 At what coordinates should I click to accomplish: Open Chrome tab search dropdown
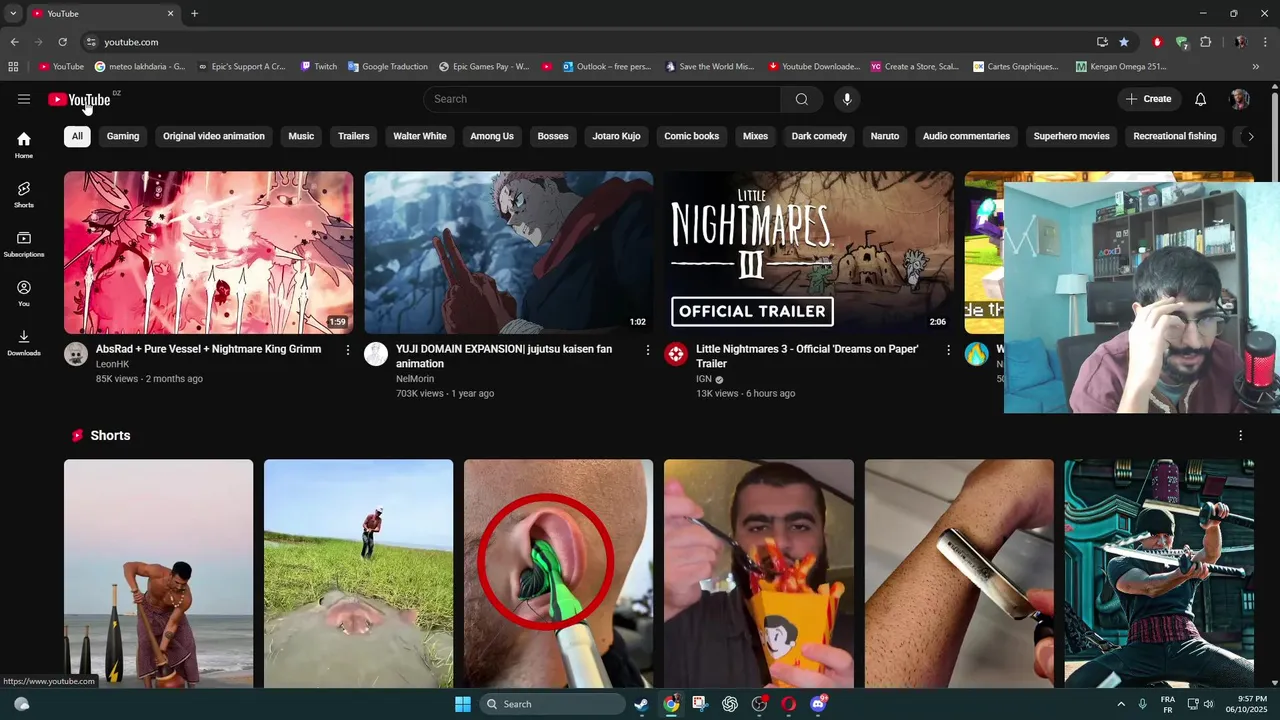coord(13,13)
